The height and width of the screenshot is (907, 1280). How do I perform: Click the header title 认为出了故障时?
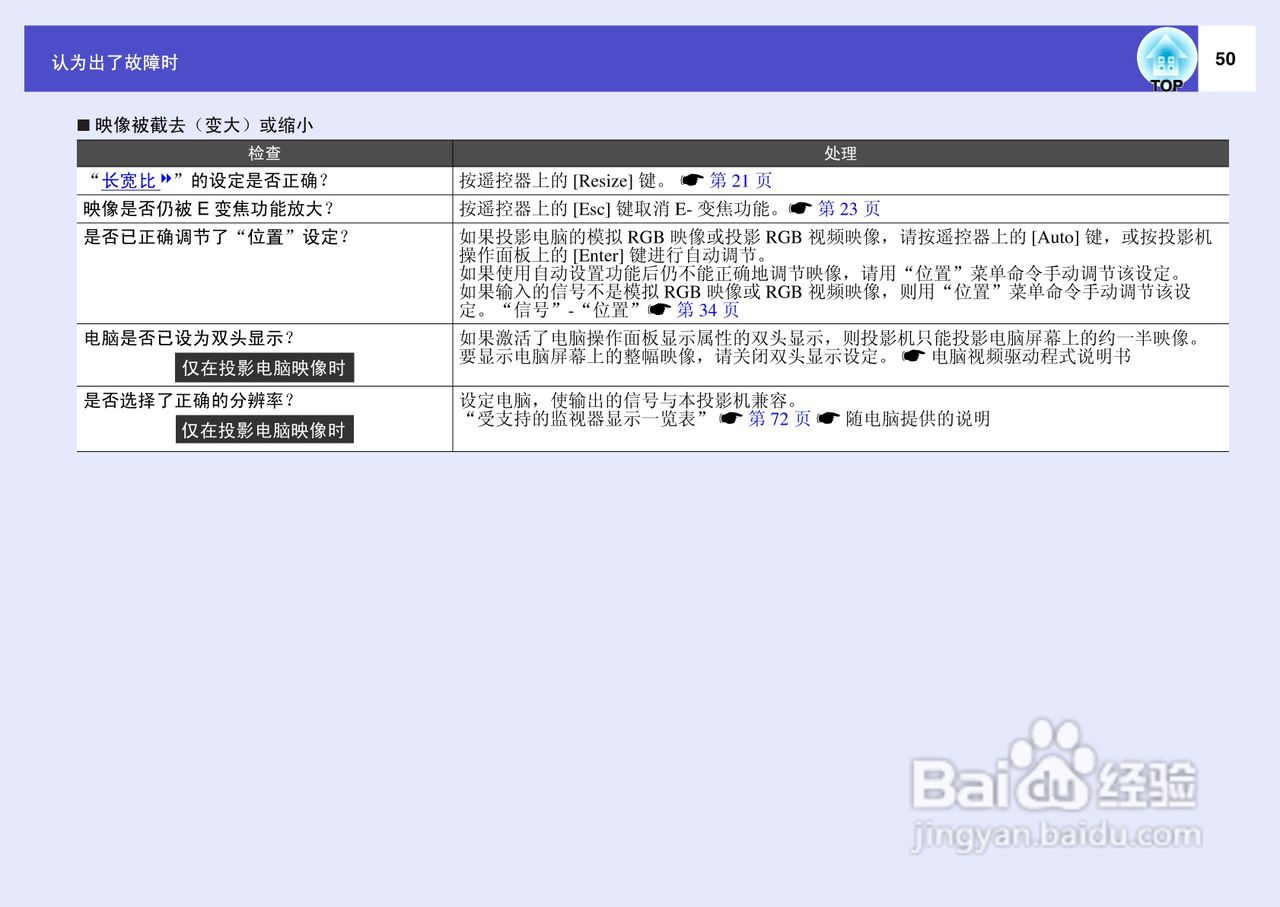115,62
